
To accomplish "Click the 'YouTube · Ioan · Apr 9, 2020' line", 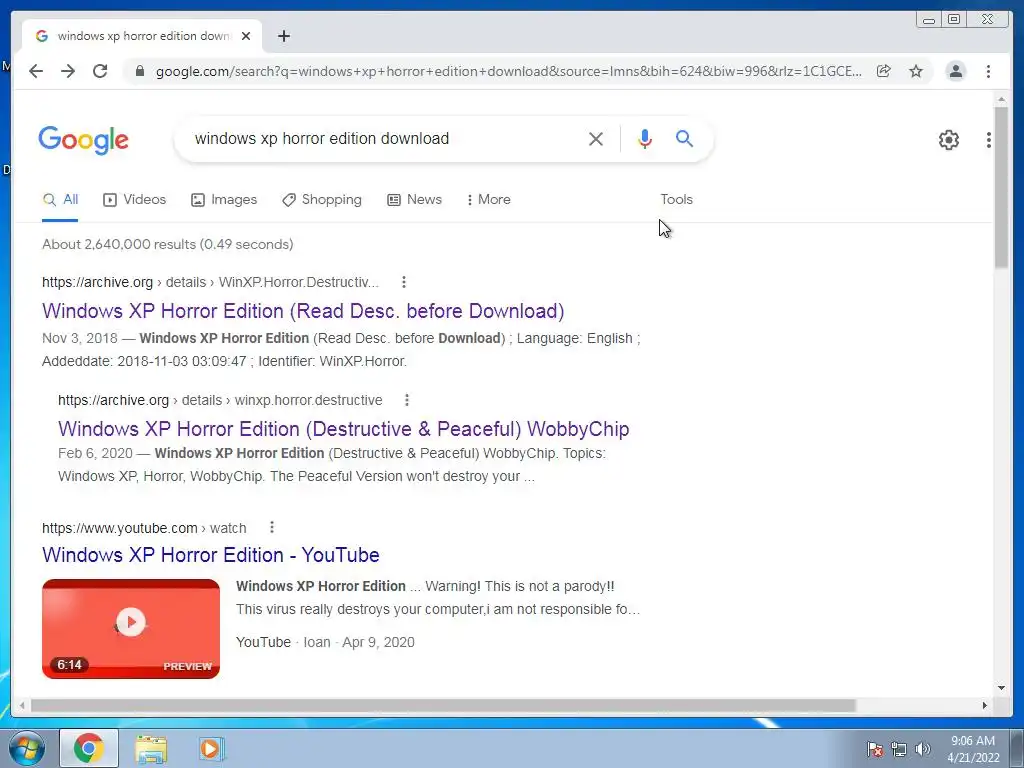I will point(325,643).
